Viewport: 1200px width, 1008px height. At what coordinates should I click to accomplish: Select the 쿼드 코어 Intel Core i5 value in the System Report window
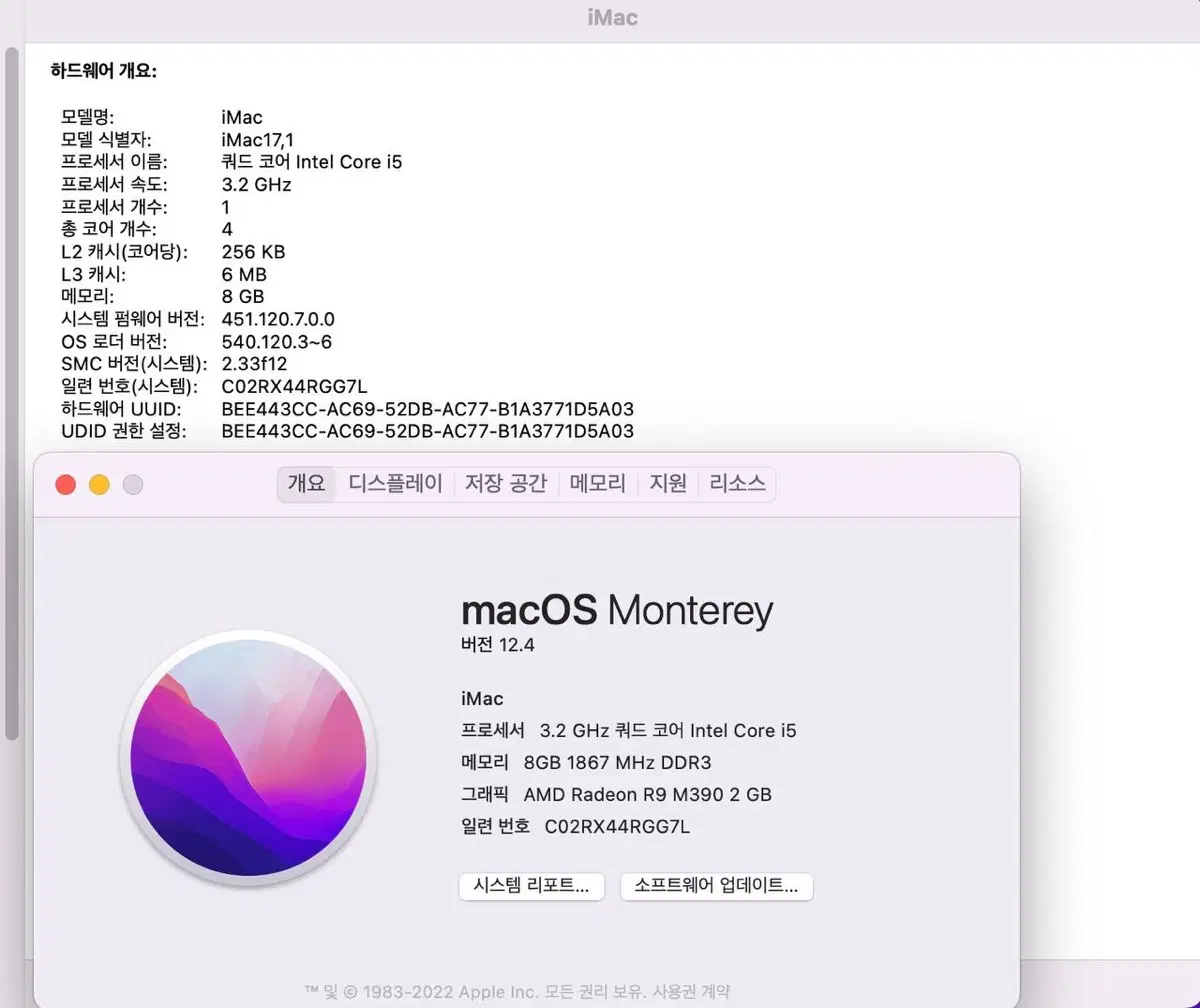point(312,162)
